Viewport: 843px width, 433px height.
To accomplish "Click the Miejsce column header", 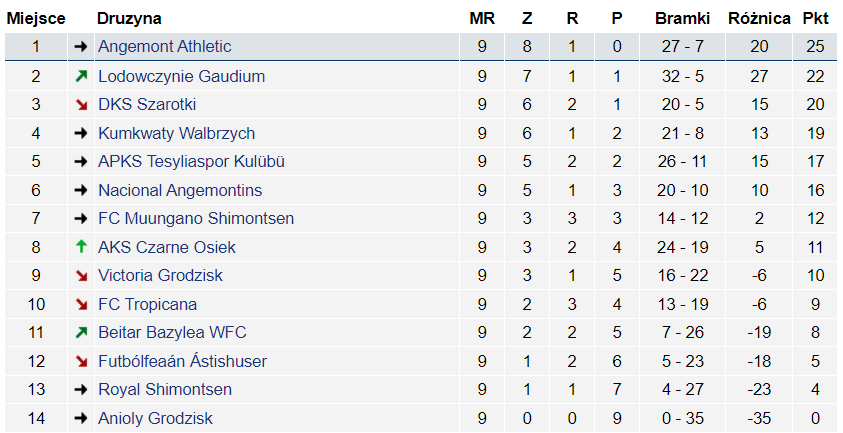I will pos(36,18).
